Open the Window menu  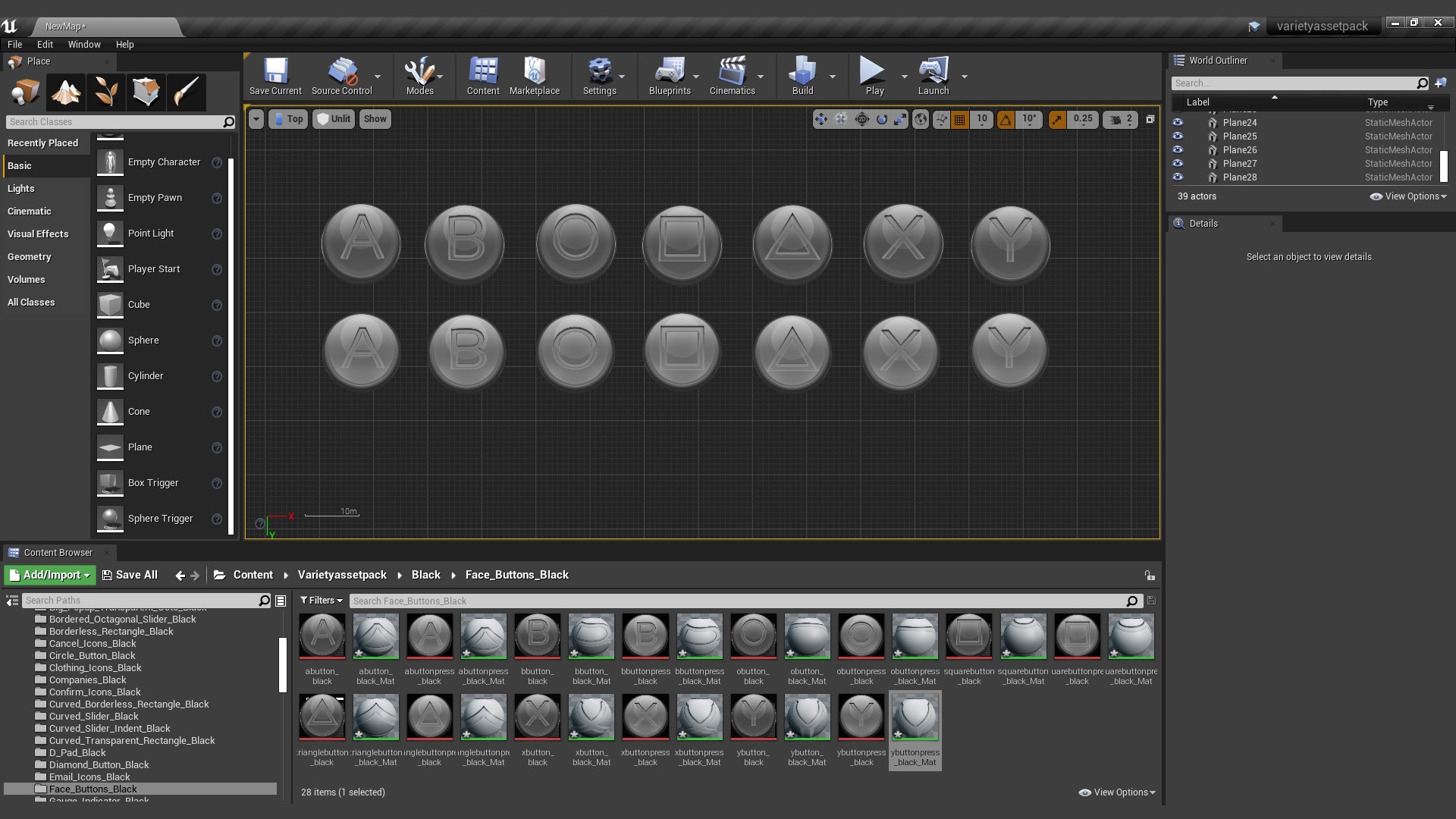(x=84, y=44)
